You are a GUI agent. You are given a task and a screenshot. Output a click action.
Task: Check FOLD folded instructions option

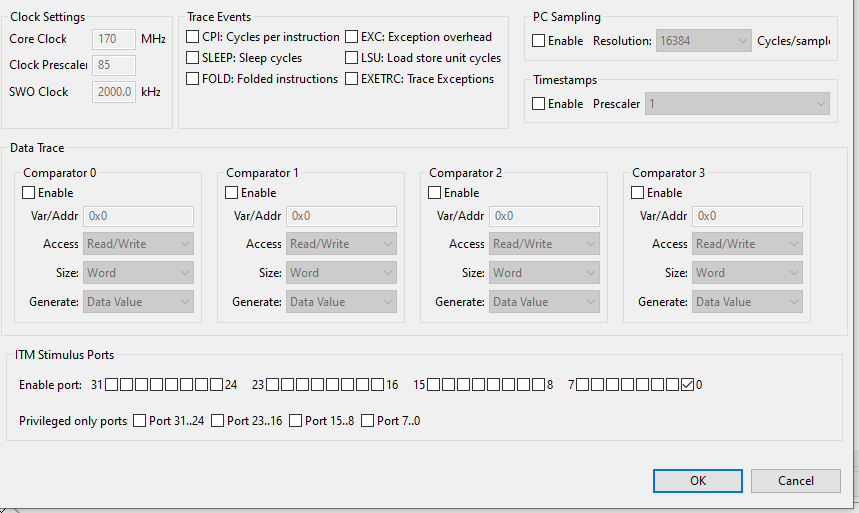pos(193,79)
